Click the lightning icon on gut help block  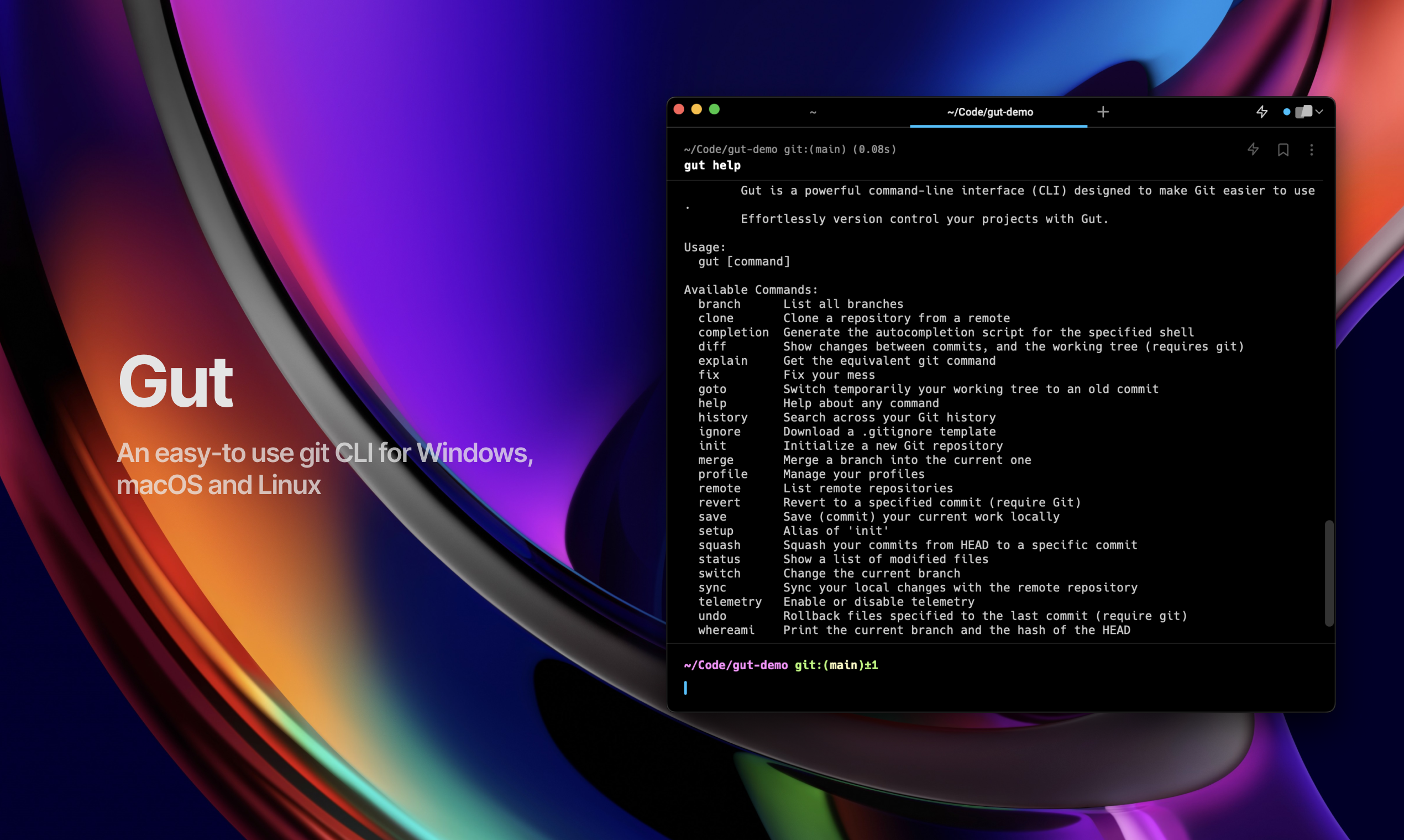[1253, 149]
